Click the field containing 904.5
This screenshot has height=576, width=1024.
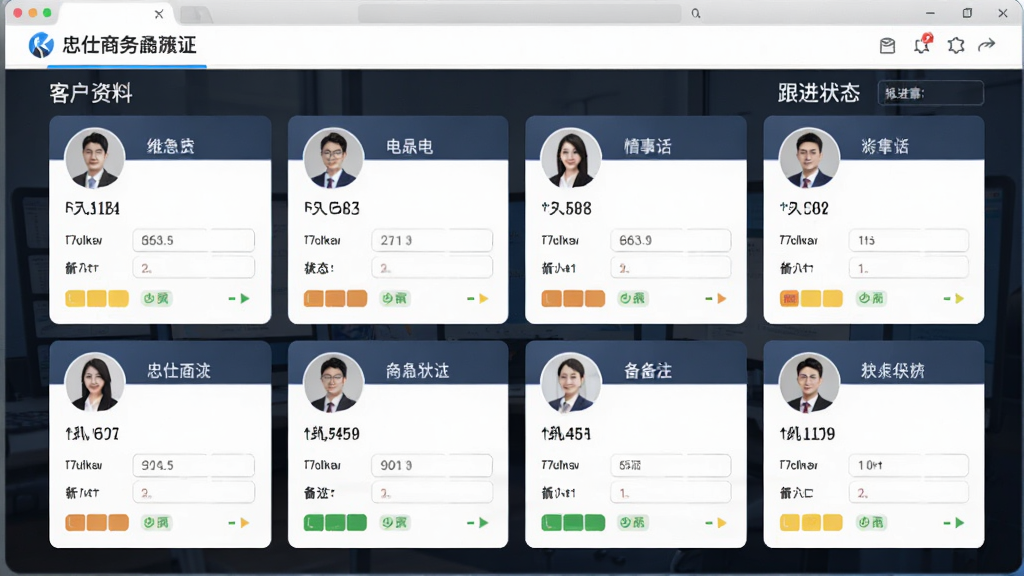click(x=193, y=465)
